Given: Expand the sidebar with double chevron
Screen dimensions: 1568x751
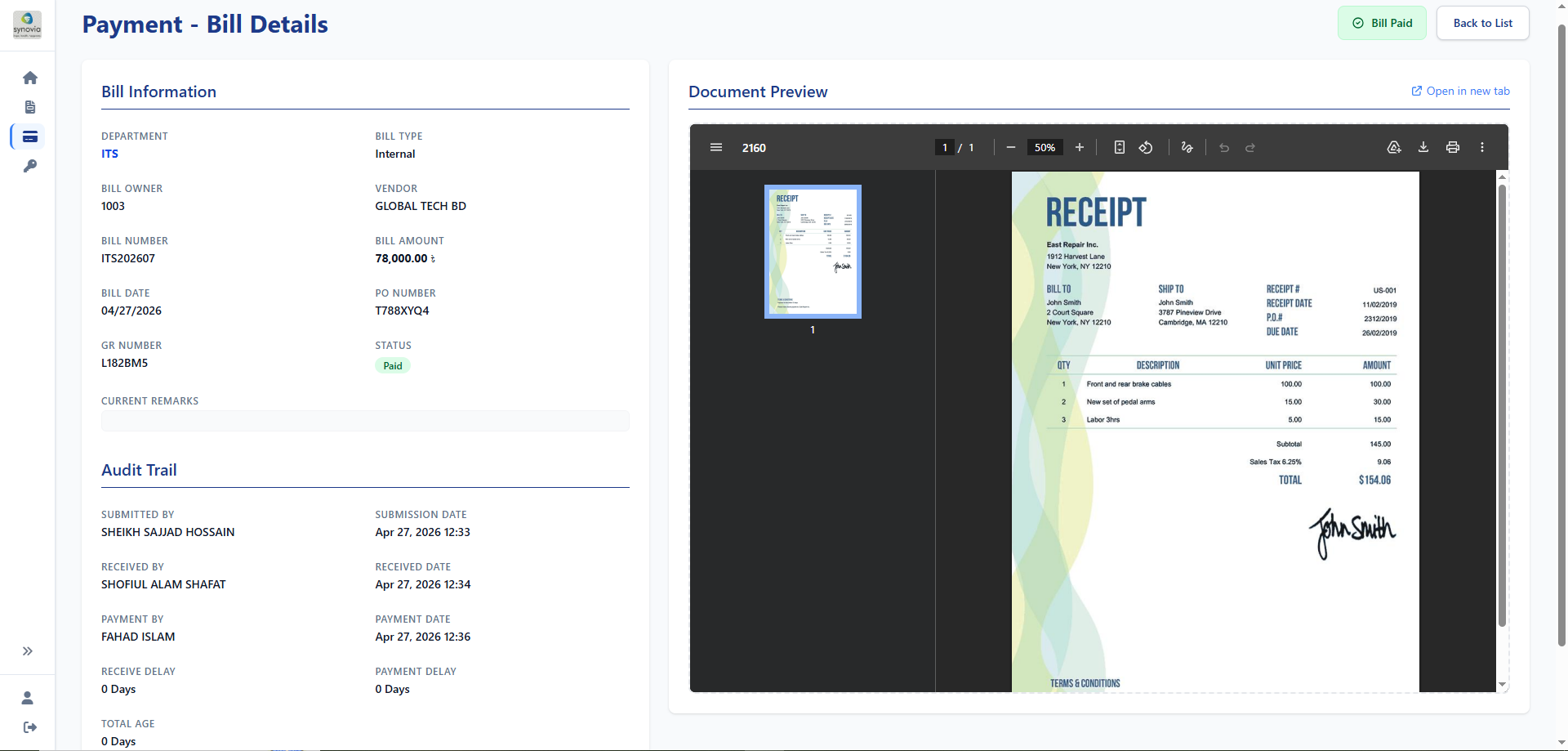Looking at the screenshot, I should click(x=28, y=651).
